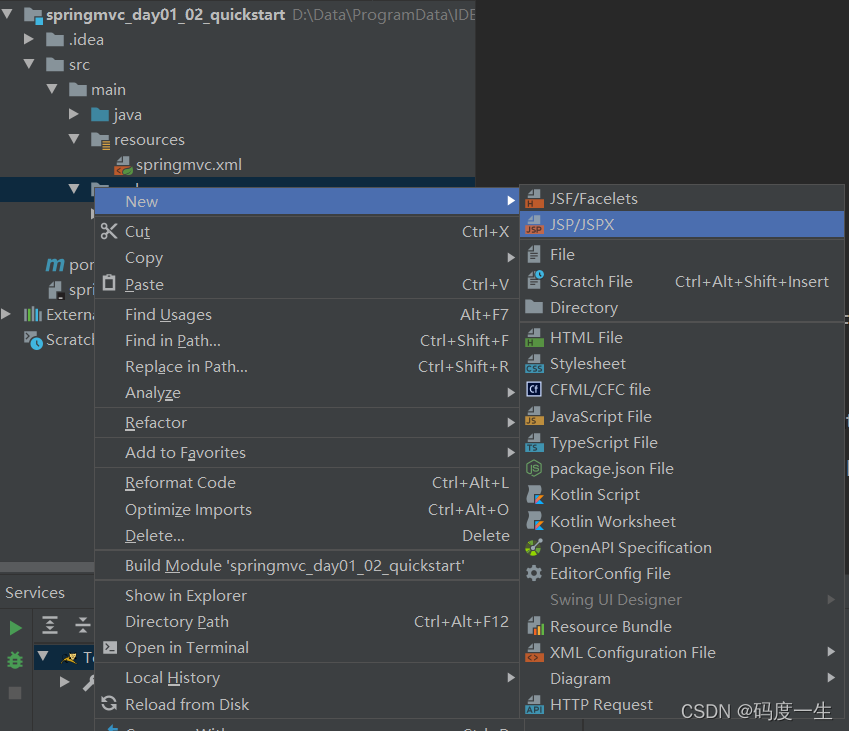849x731 pixels.
Task: Choose Directory Path menu item
Action: [x=307, y=622]
